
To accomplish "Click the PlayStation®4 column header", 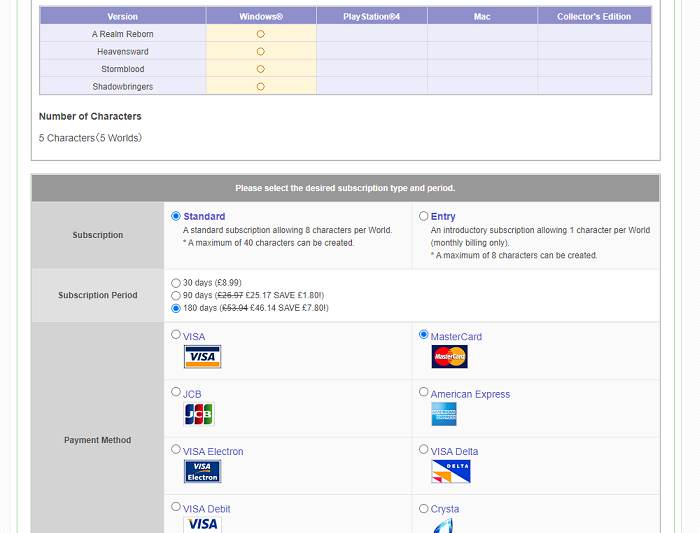I will coord(372,17).
